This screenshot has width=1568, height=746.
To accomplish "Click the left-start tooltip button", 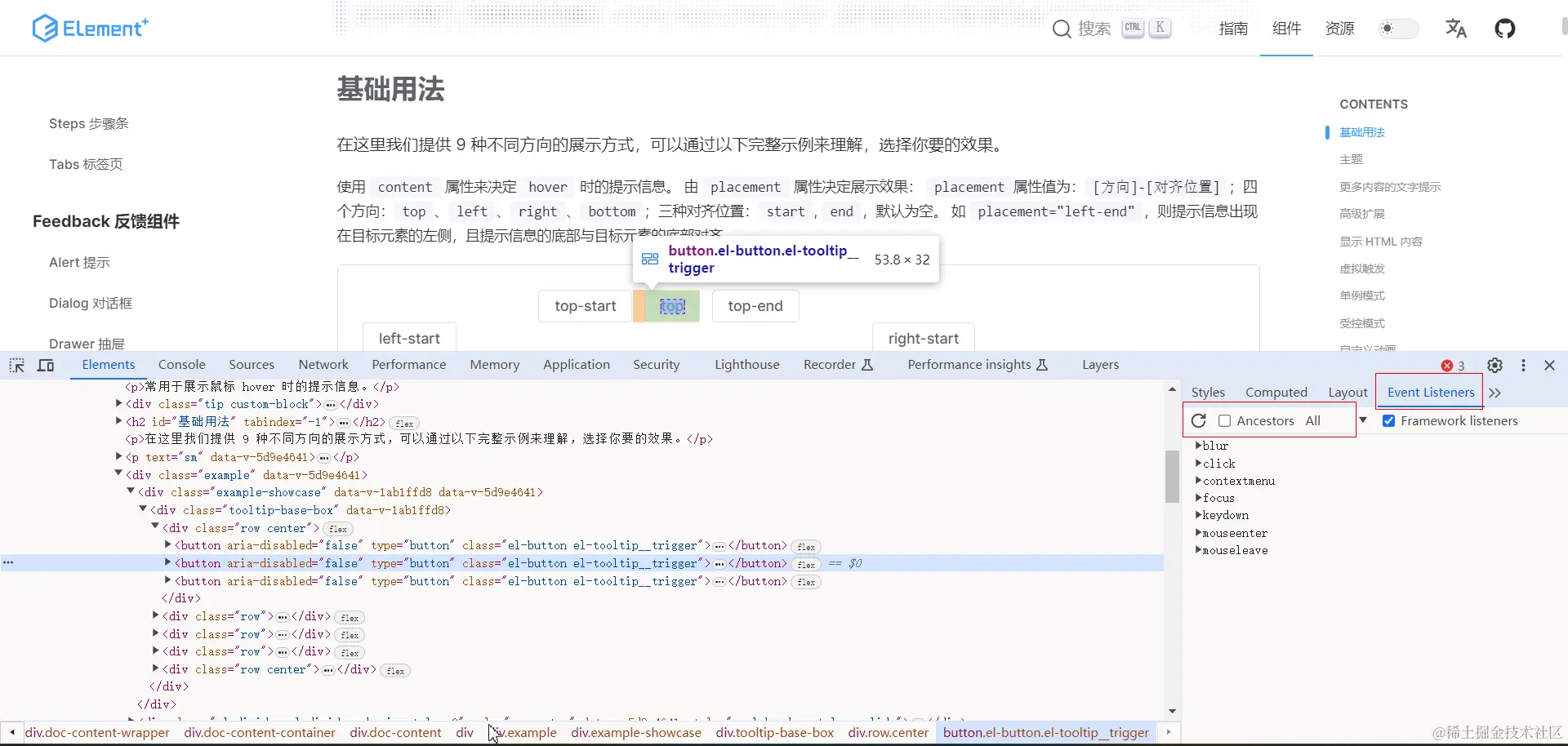I will 409,337.
